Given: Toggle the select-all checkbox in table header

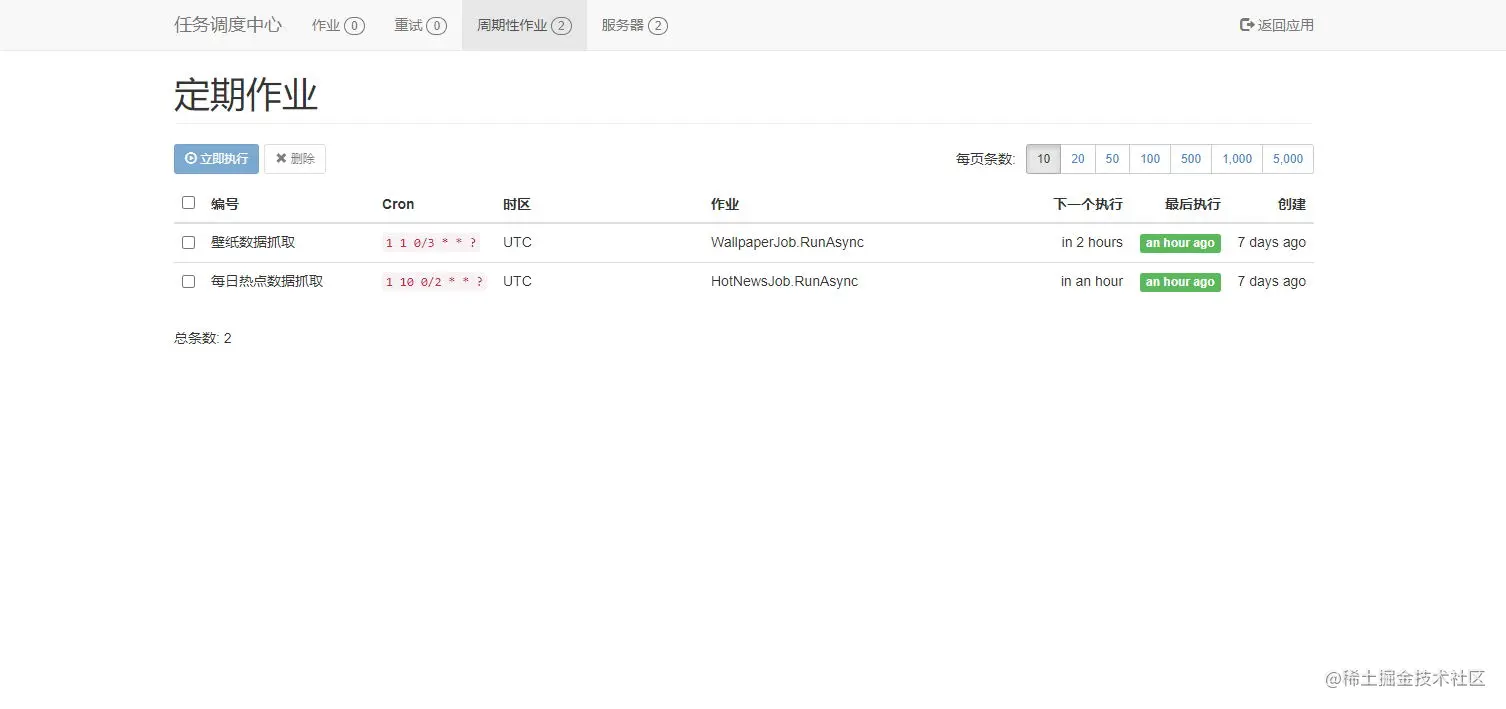Looking at the screenshot, I should pyautogui.click(x=188, y=203).
